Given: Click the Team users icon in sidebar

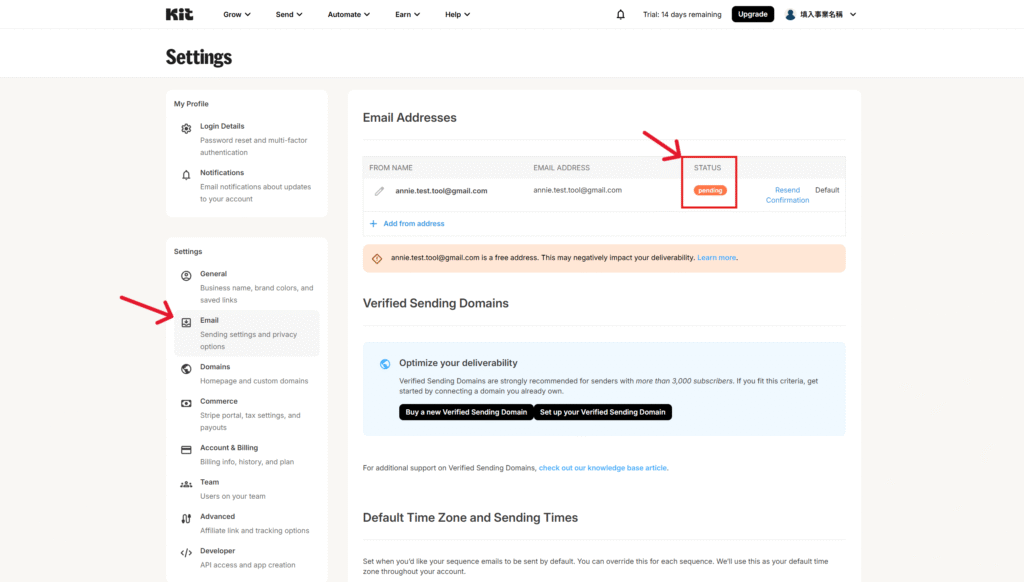Looking at the screenshot, I should [186, 484].
